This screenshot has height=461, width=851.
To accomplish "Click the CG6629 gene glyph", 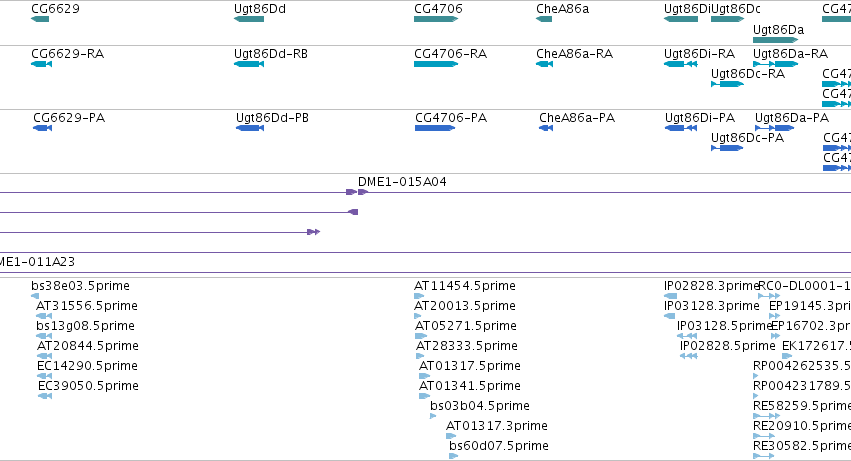I will point(40,19).
